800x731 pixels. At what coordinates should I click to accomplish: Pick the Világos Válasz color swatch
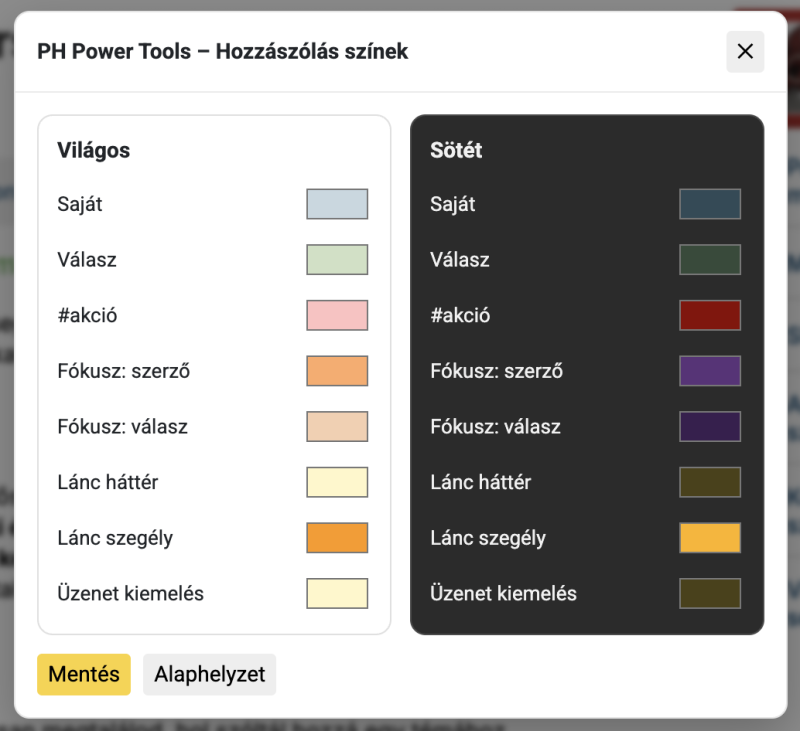click(x=337, y=260)
